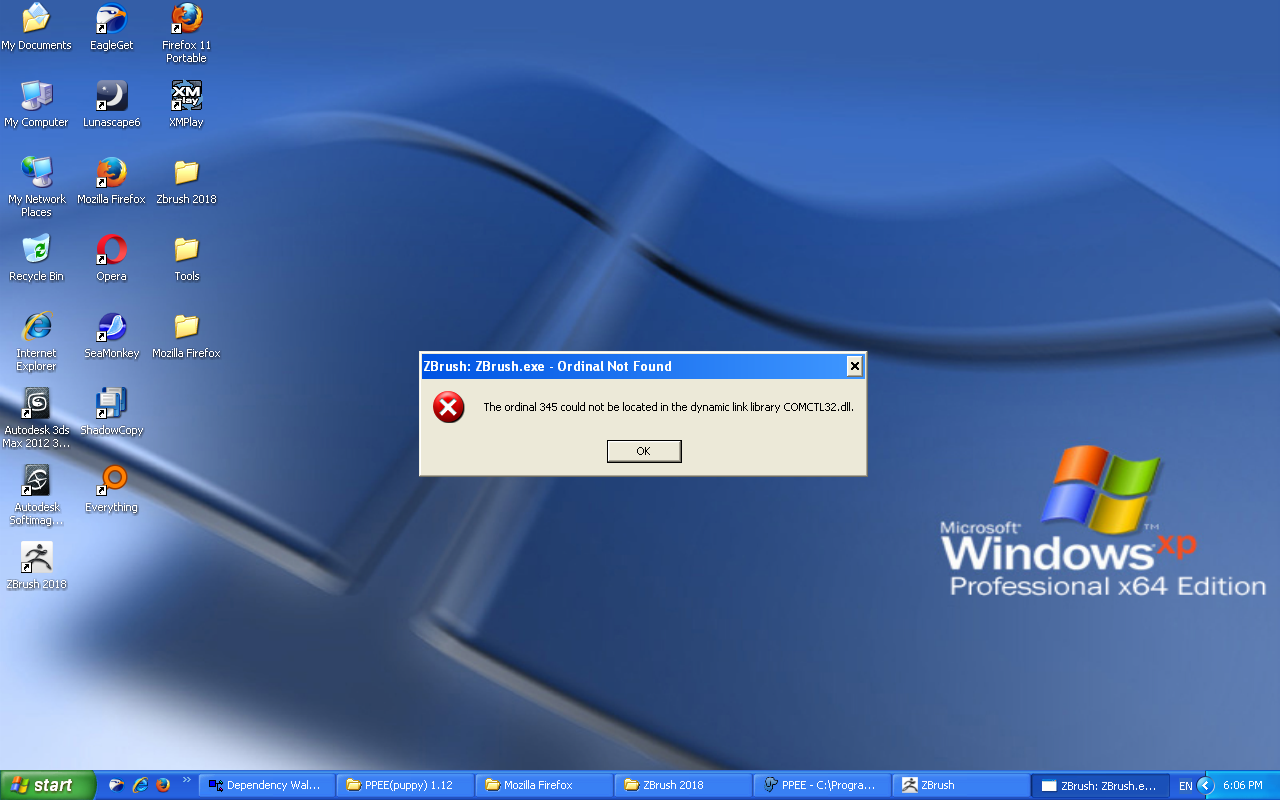This screenshot has height=800, width=1280.
Task: Select the ShadowCopy desktop icon
Action: tap(112, 412)
